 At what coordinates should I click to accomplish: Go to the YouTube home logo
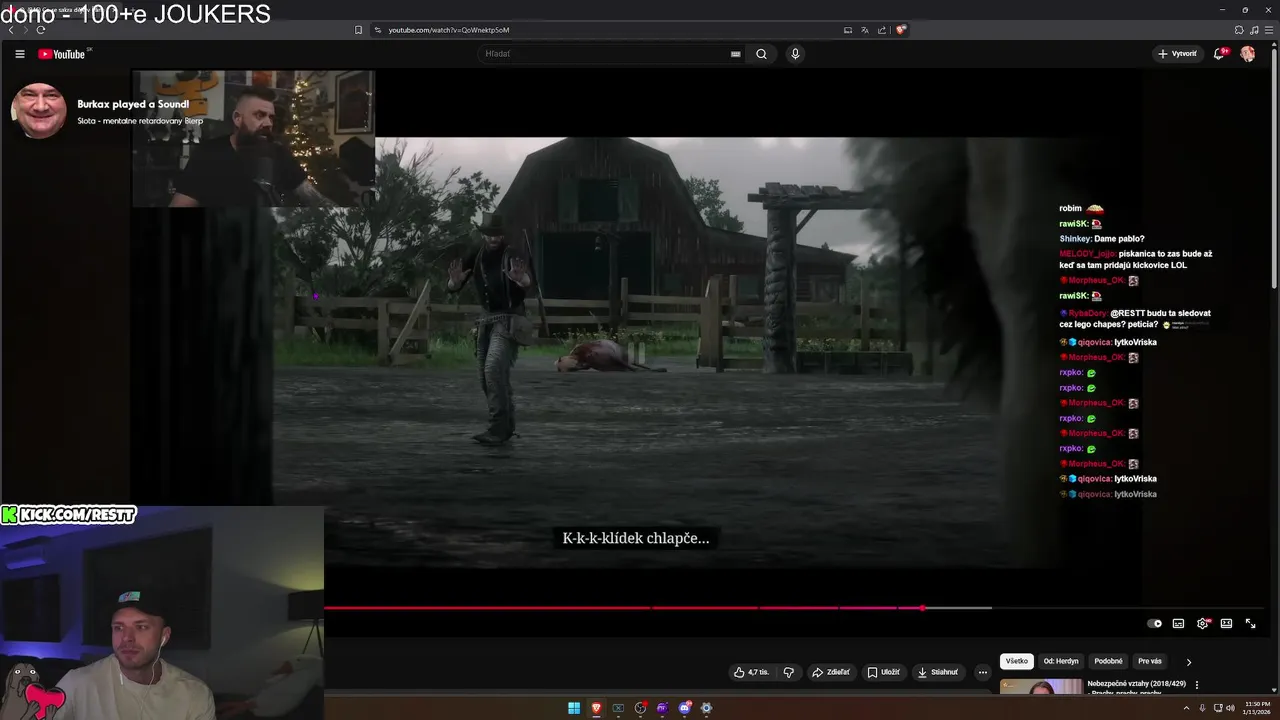(x=62, y=54)
